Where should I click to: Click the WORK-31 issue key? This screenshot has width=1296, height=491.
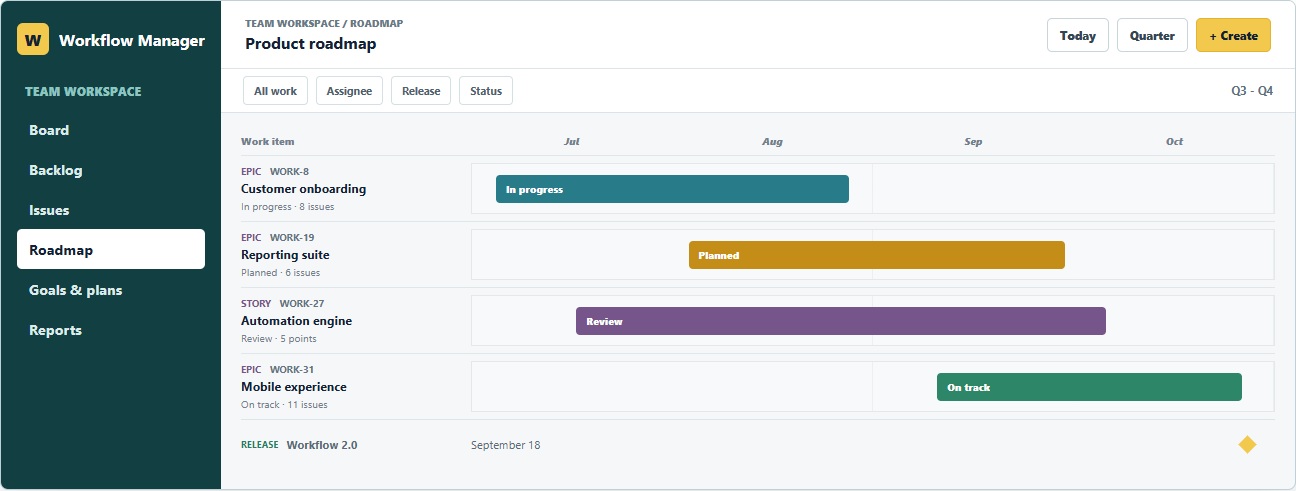292,369
